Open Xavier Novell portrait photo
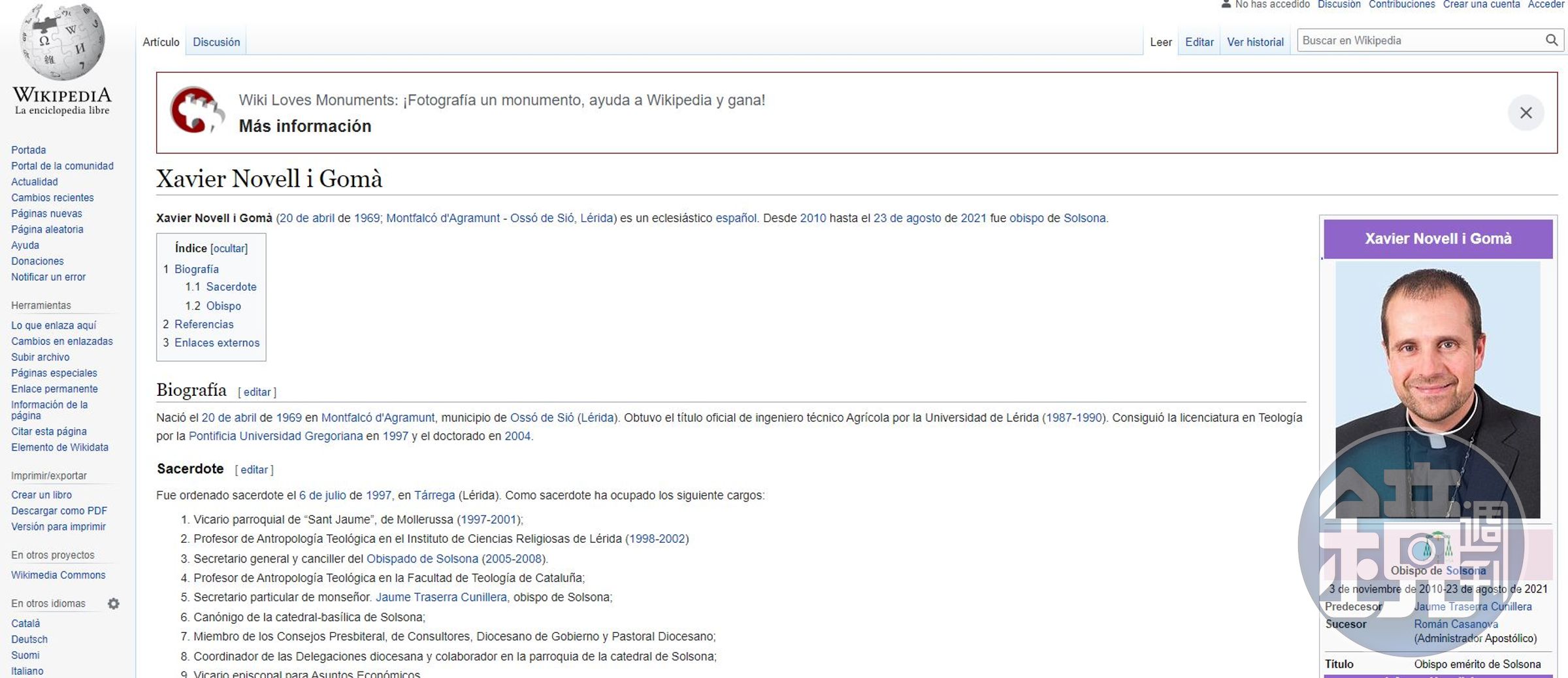This screenshot has width=1568, height=678. 1437,390
